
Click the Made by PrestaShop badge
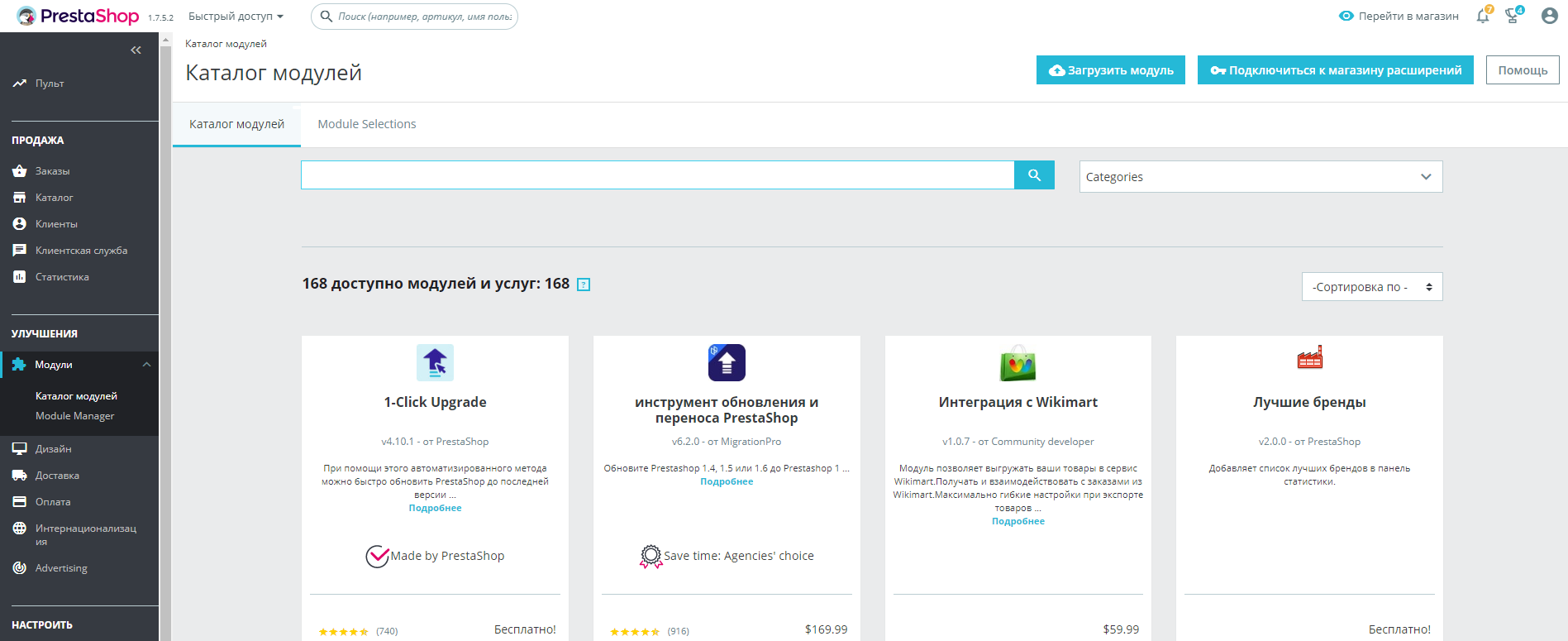pos(435,556)
